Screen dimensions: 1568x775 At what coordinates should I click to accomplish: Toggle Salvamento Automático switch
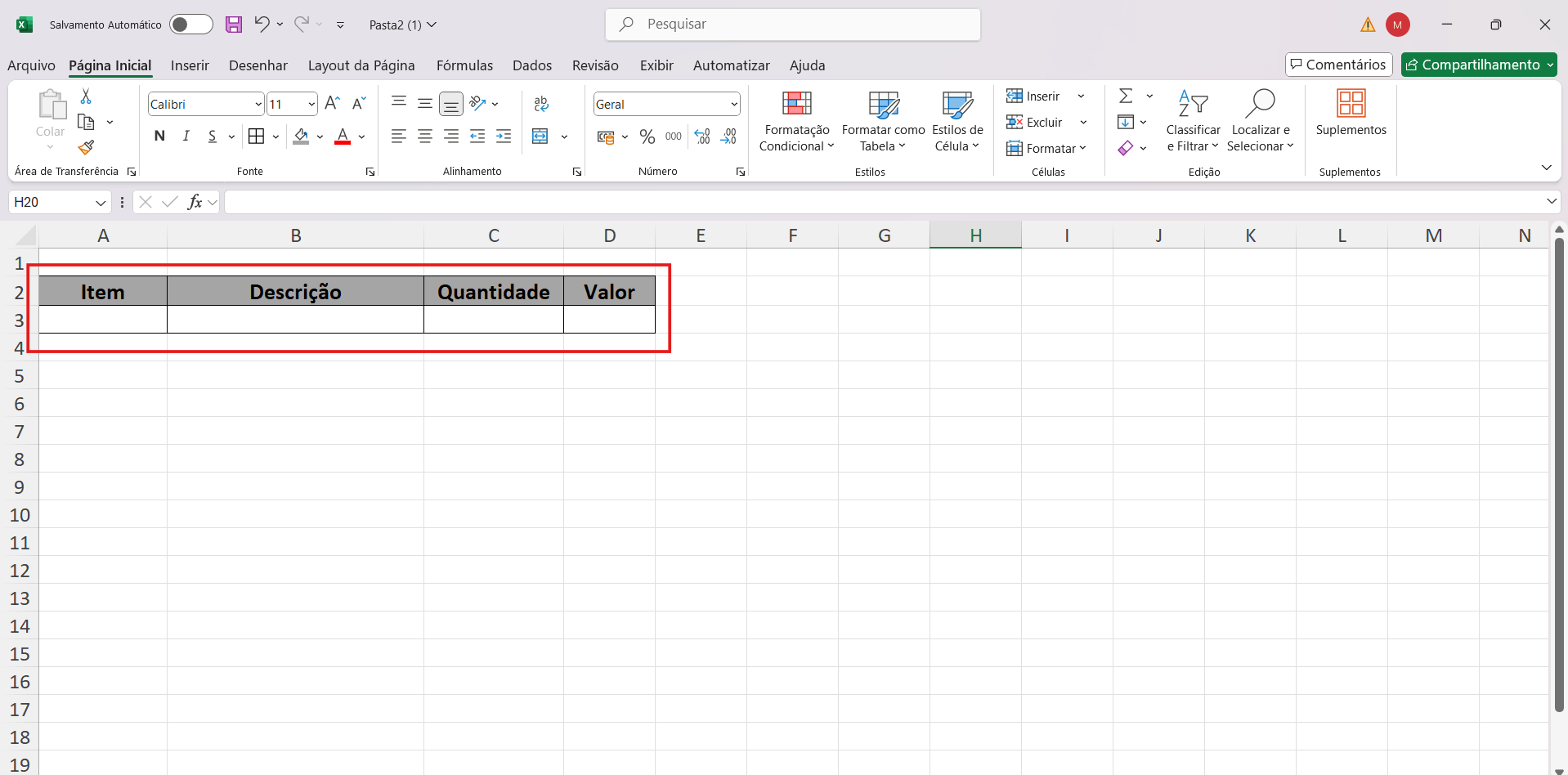[191, 25]
